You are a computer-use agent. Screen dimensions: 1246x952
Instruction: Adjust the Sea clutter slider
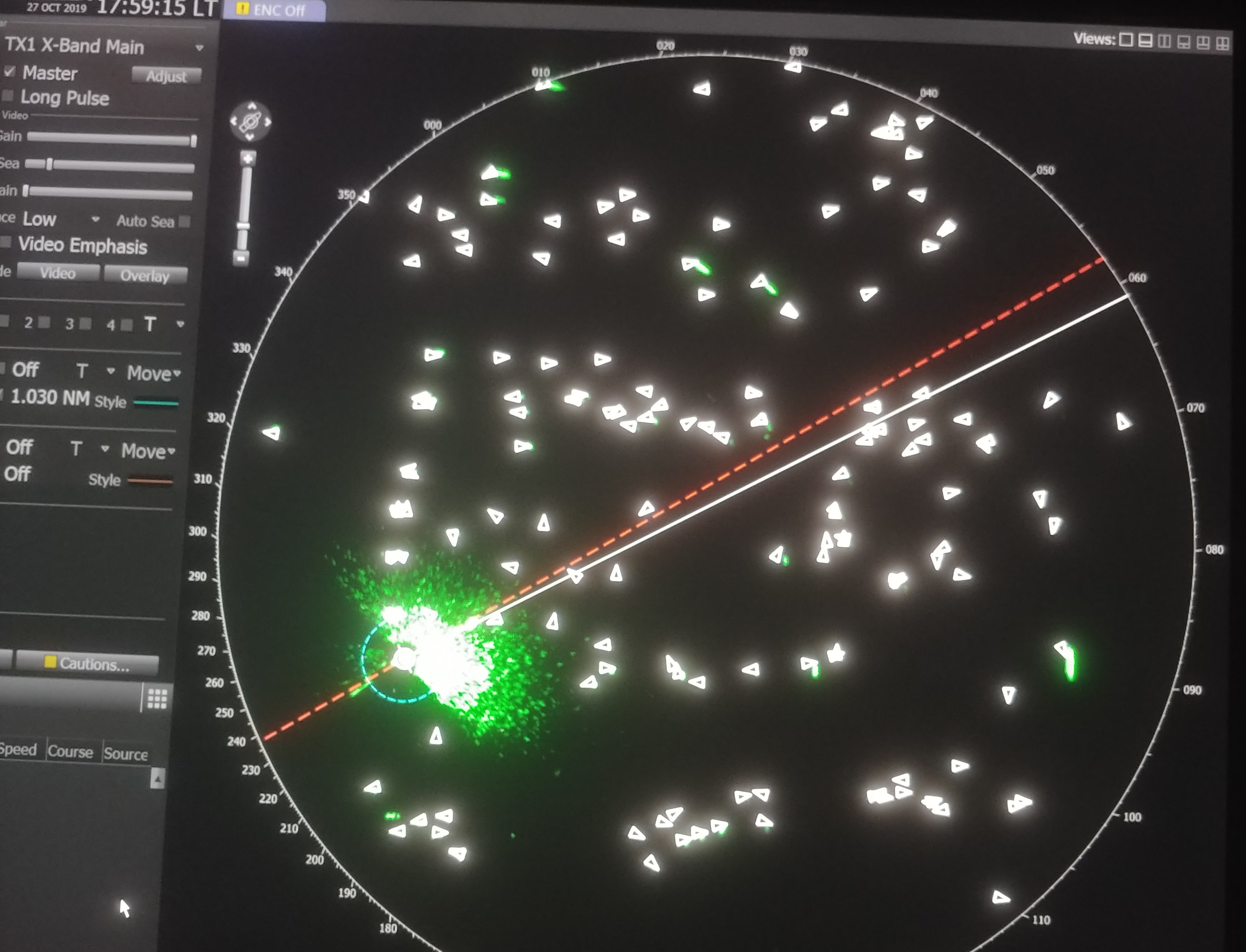coord(50,164)
